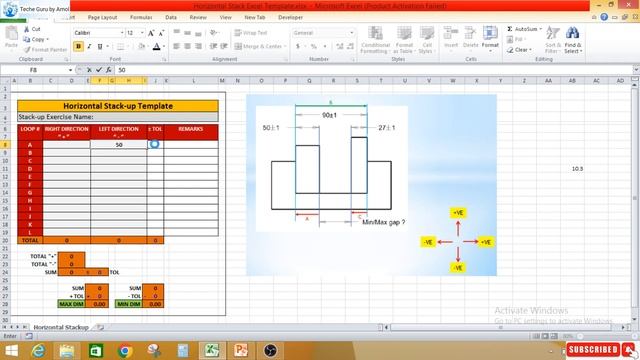This screenshot has width=640, height=360.
Task: Open the Data ribbon tab
Action: pos(171,18)
